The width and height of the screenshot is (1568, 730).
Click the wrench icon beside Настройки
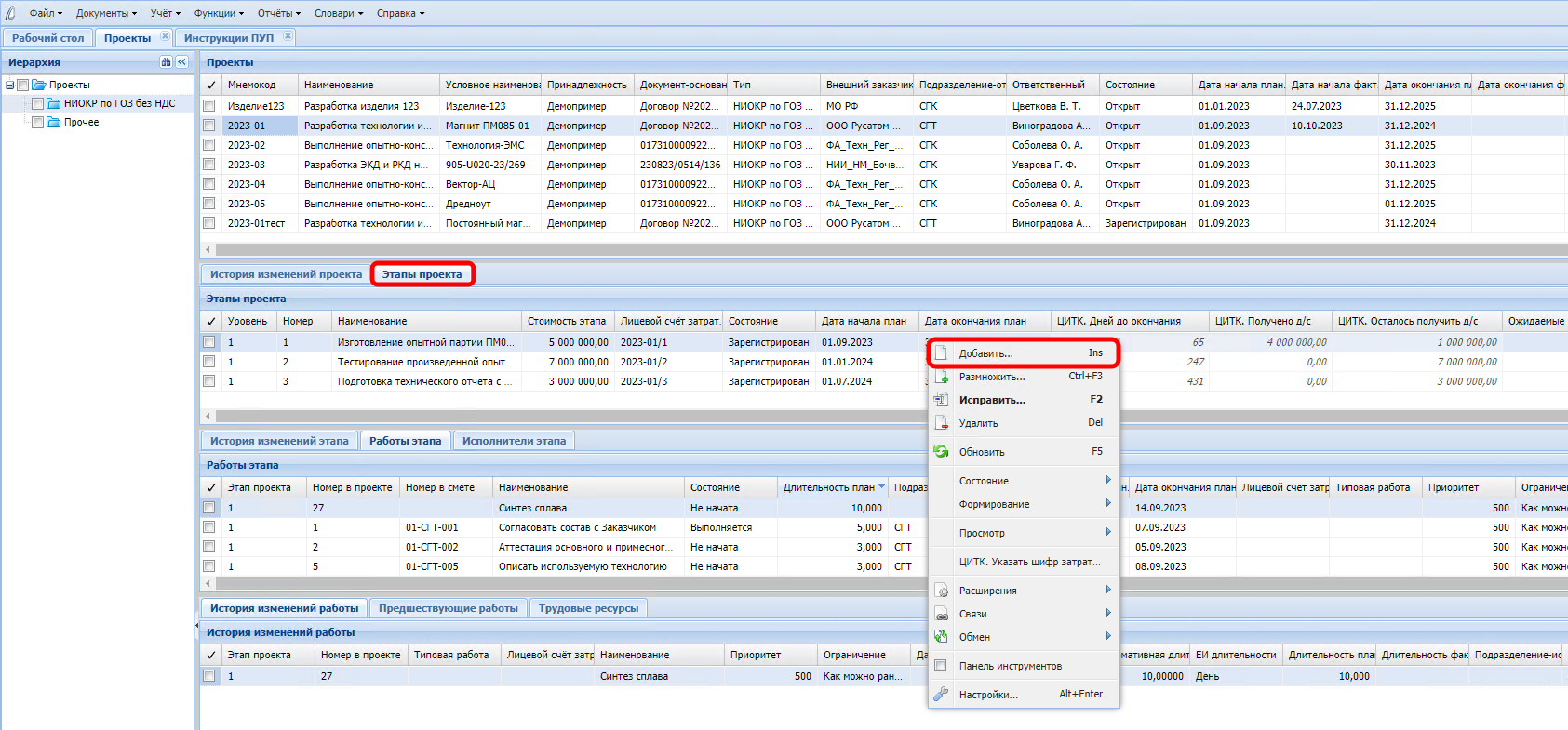pos(941,694)
